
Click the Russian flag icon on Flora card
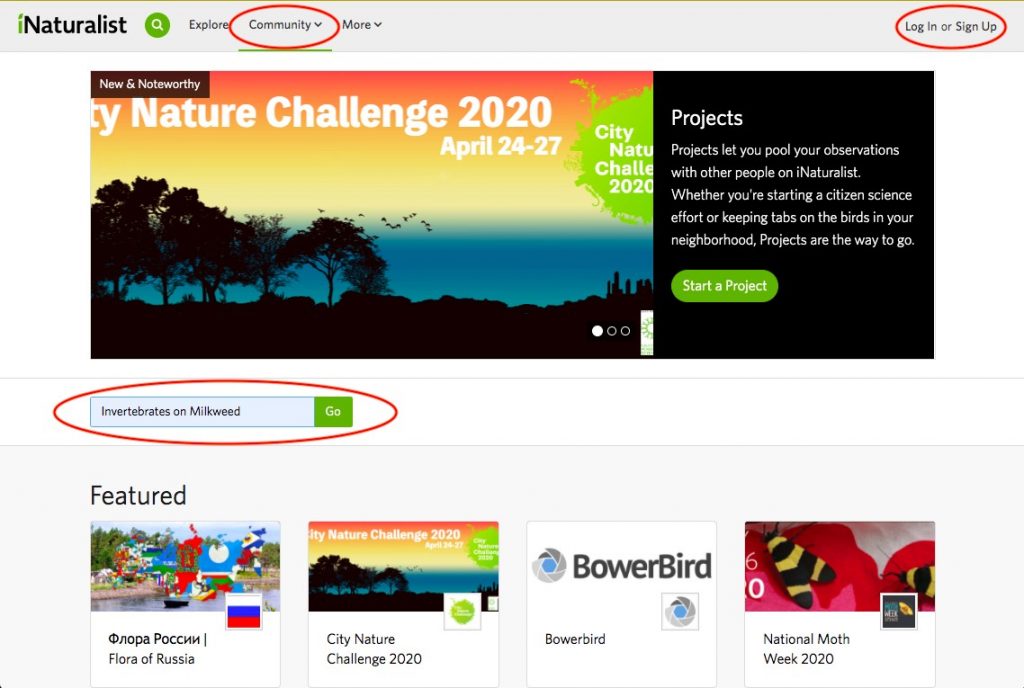244,612
